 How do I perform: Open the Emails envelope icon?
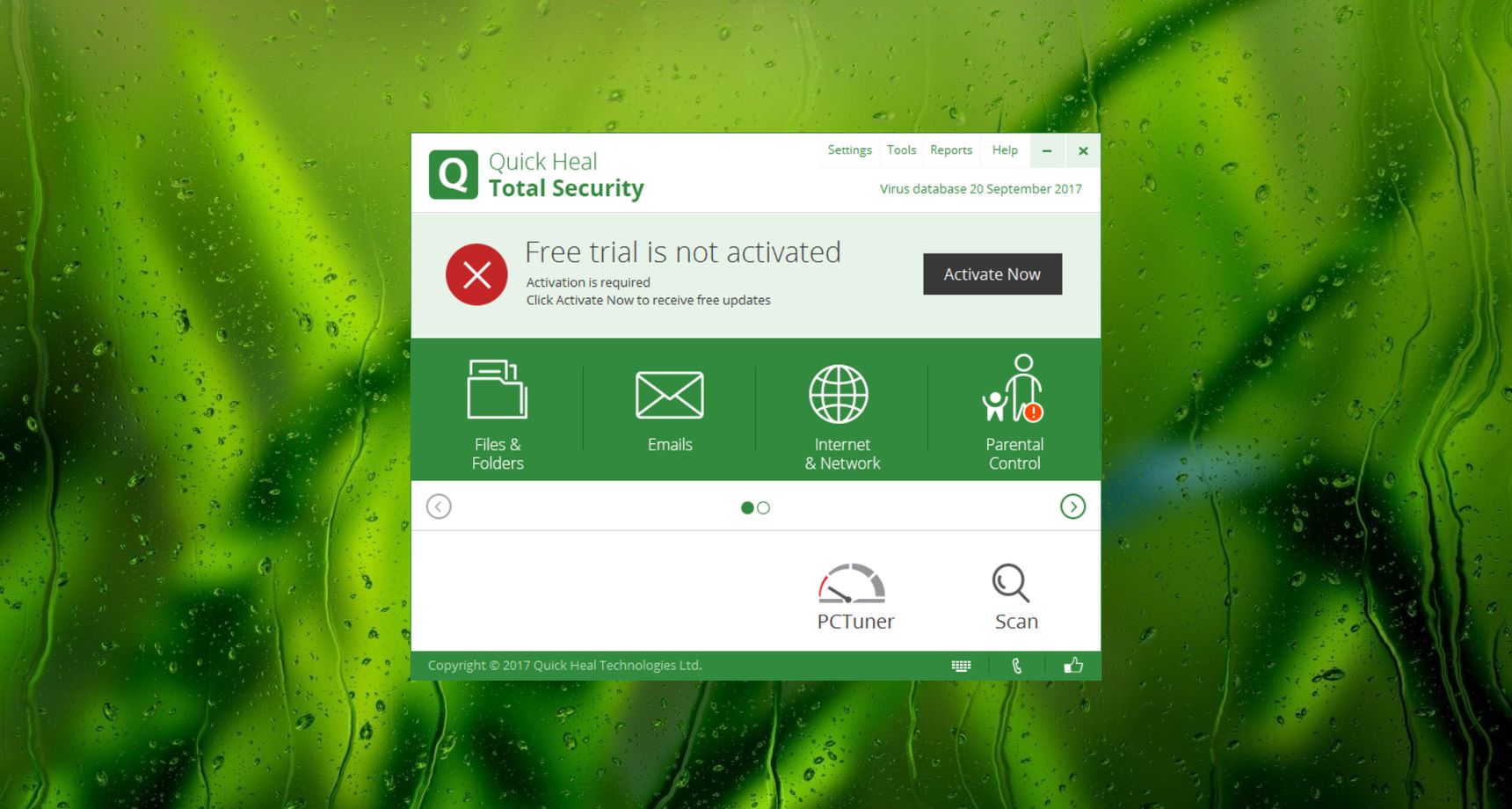coord(670,395)
